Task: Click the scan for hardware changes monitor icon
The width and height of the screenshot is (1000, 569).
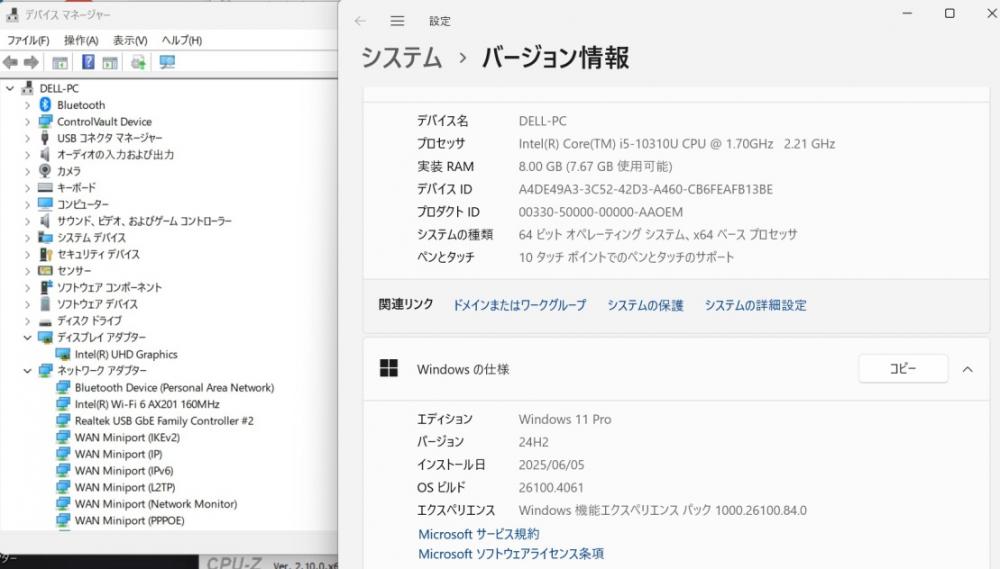Action: [167, 63]
